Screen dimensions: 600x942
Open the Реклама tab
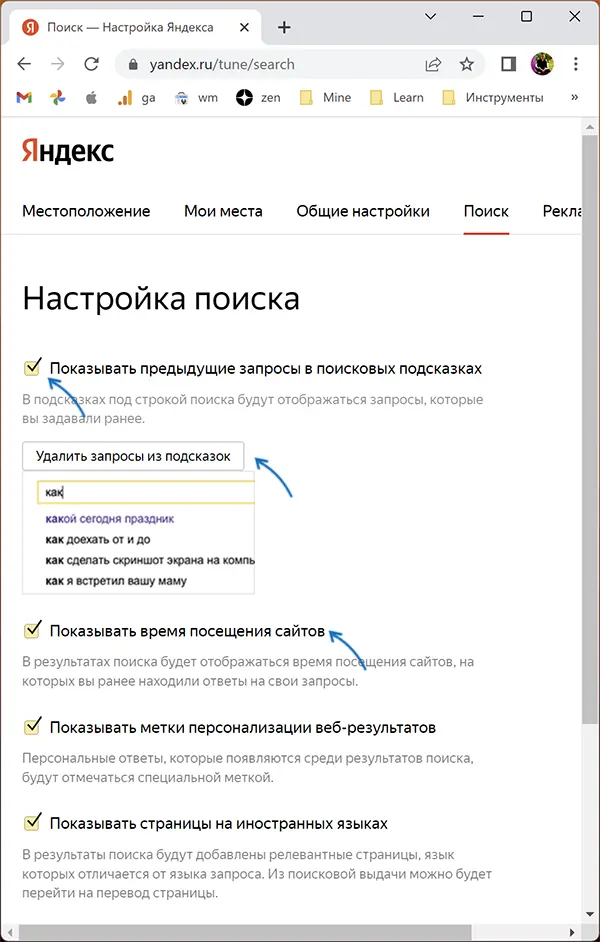point(562,211)
